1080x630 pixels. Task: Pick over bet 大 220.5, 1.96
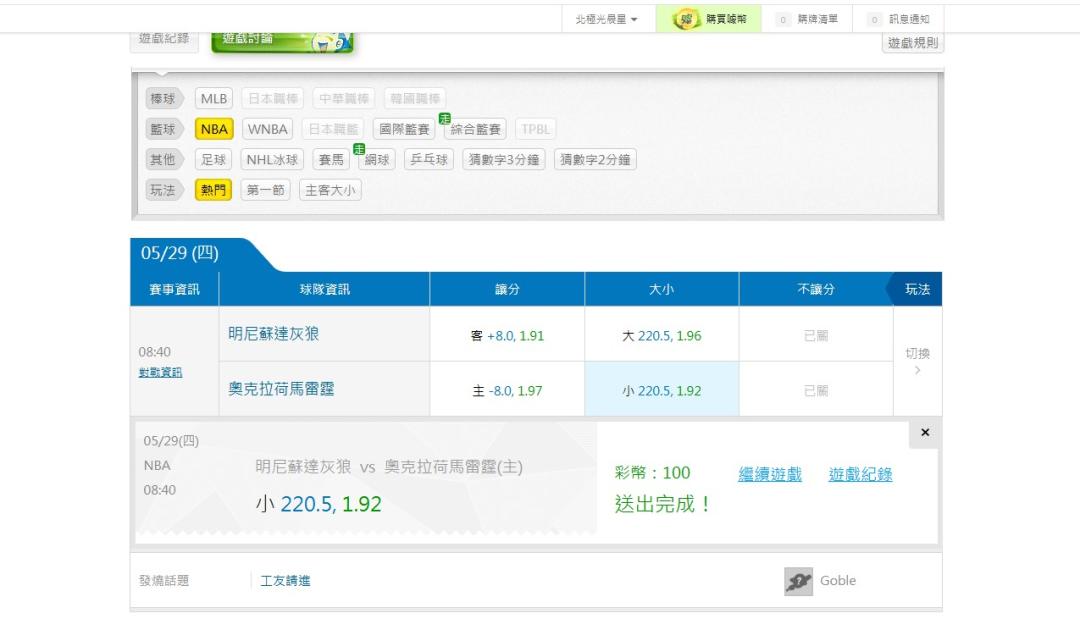point(662,335)
